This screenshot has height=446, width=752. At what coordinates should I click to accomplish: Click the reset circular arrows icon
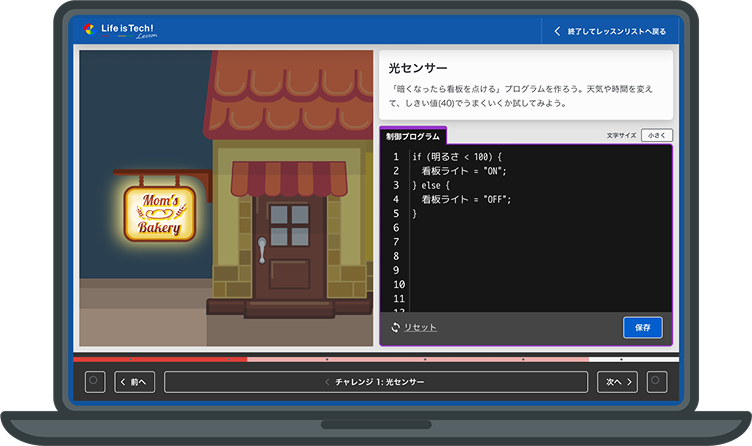[x=396, y=327]
